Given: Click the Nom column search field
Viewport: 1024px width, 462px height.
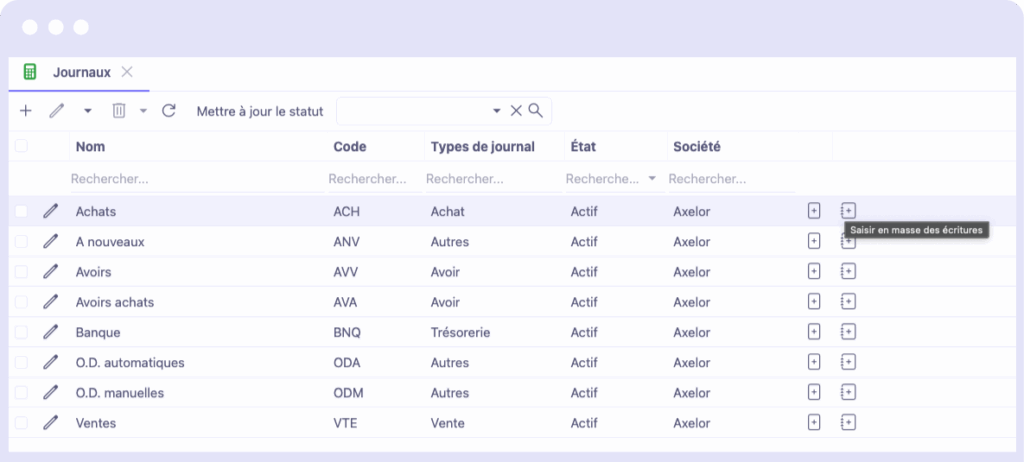Looking at the screenshot, I should pos(196,178).
